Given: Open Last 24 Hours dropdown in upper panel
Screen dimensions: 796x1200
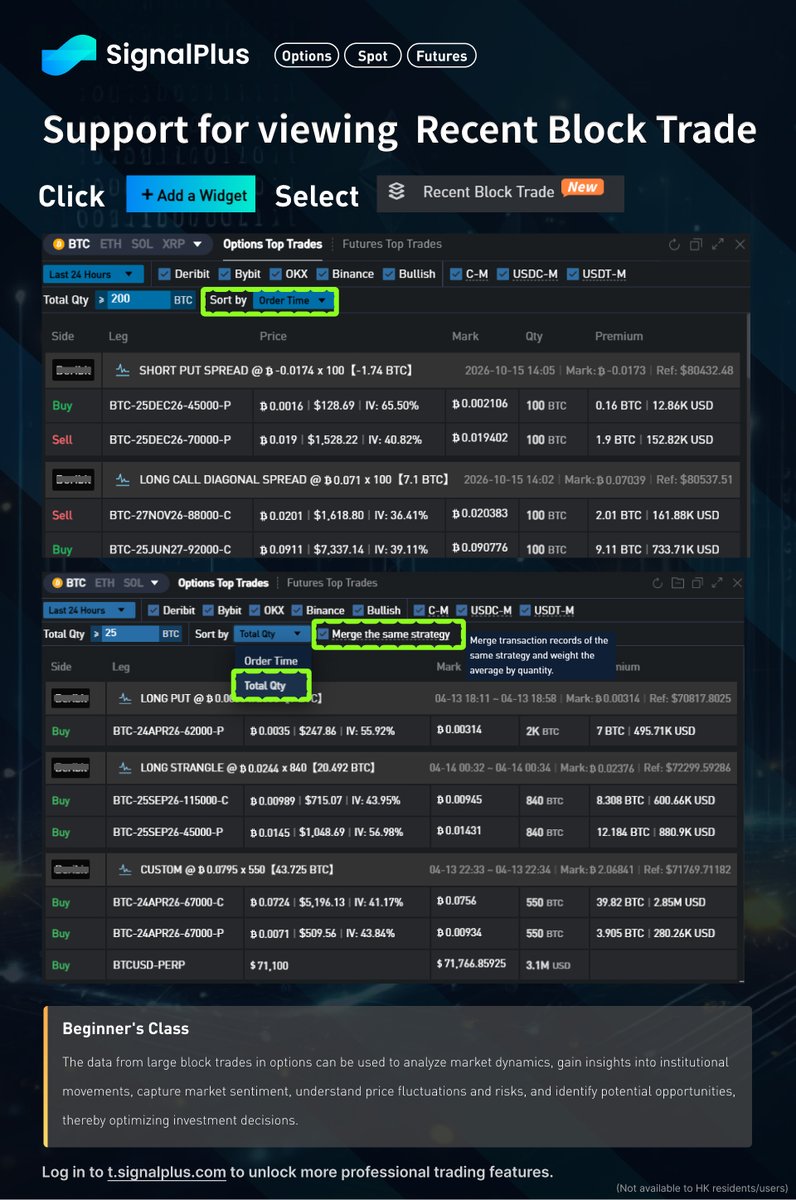Looking at the screenshot, I should click(x=93, y=274).
